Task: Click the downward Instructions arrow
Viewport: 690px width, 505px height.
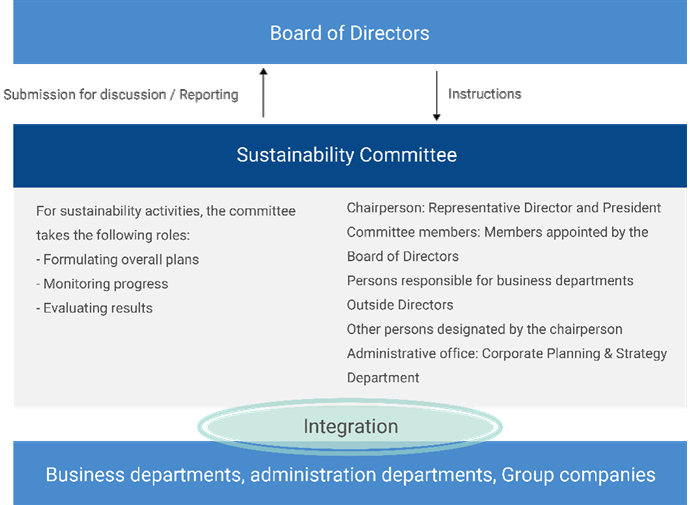Action: 436,94
